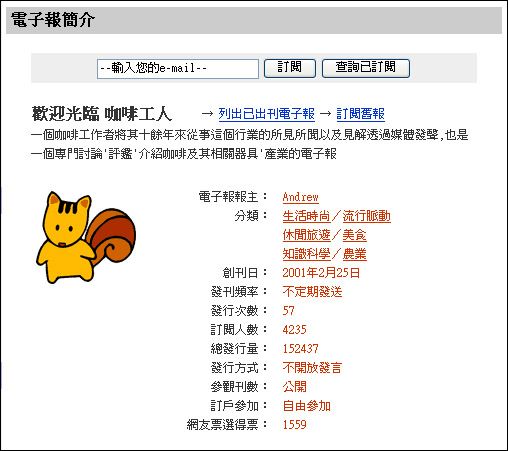Screen dimensions: 508x451
Task: Click the total circulation value 152437
Action: (x=300, y=349)
